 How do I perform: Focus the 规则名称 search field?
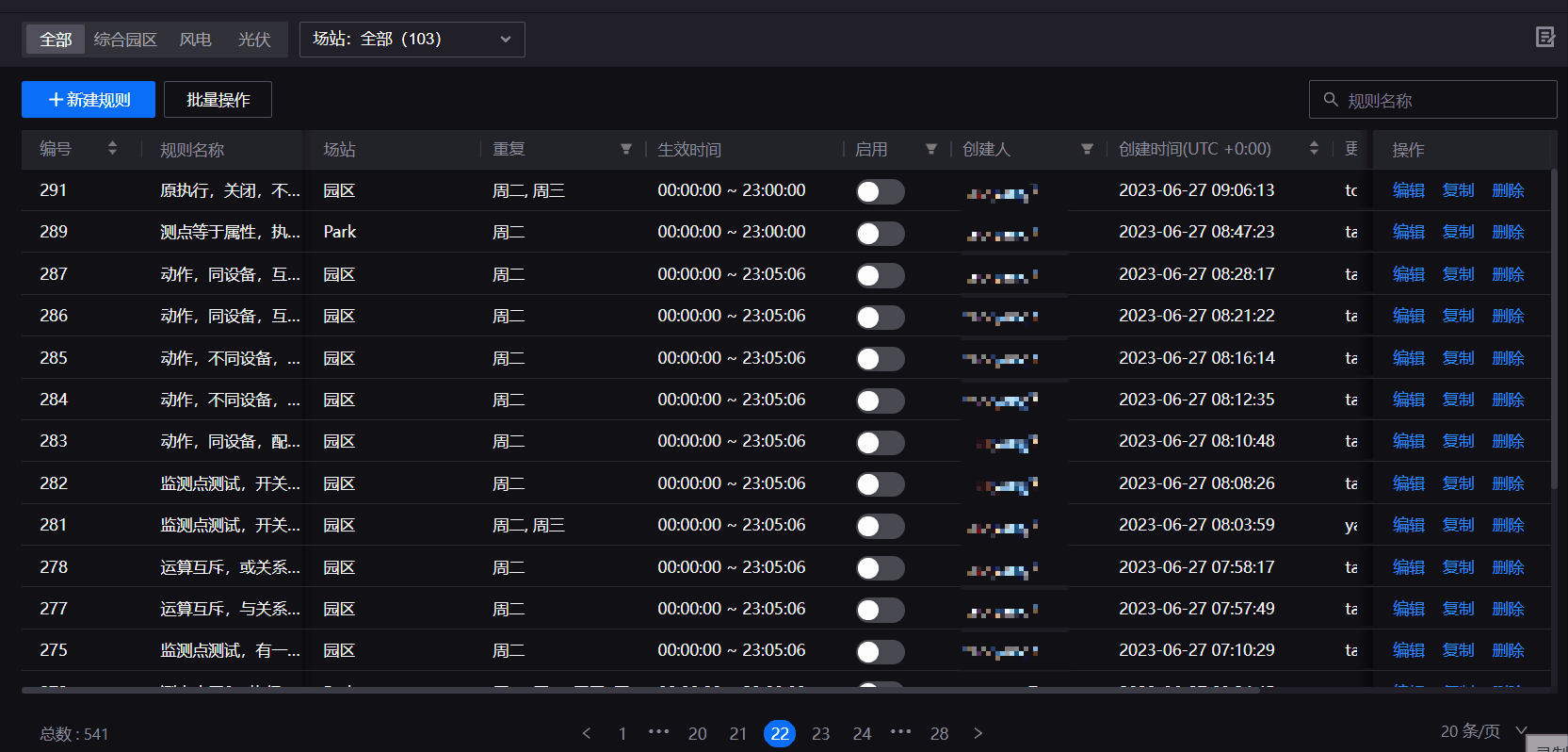point(1441,100)
